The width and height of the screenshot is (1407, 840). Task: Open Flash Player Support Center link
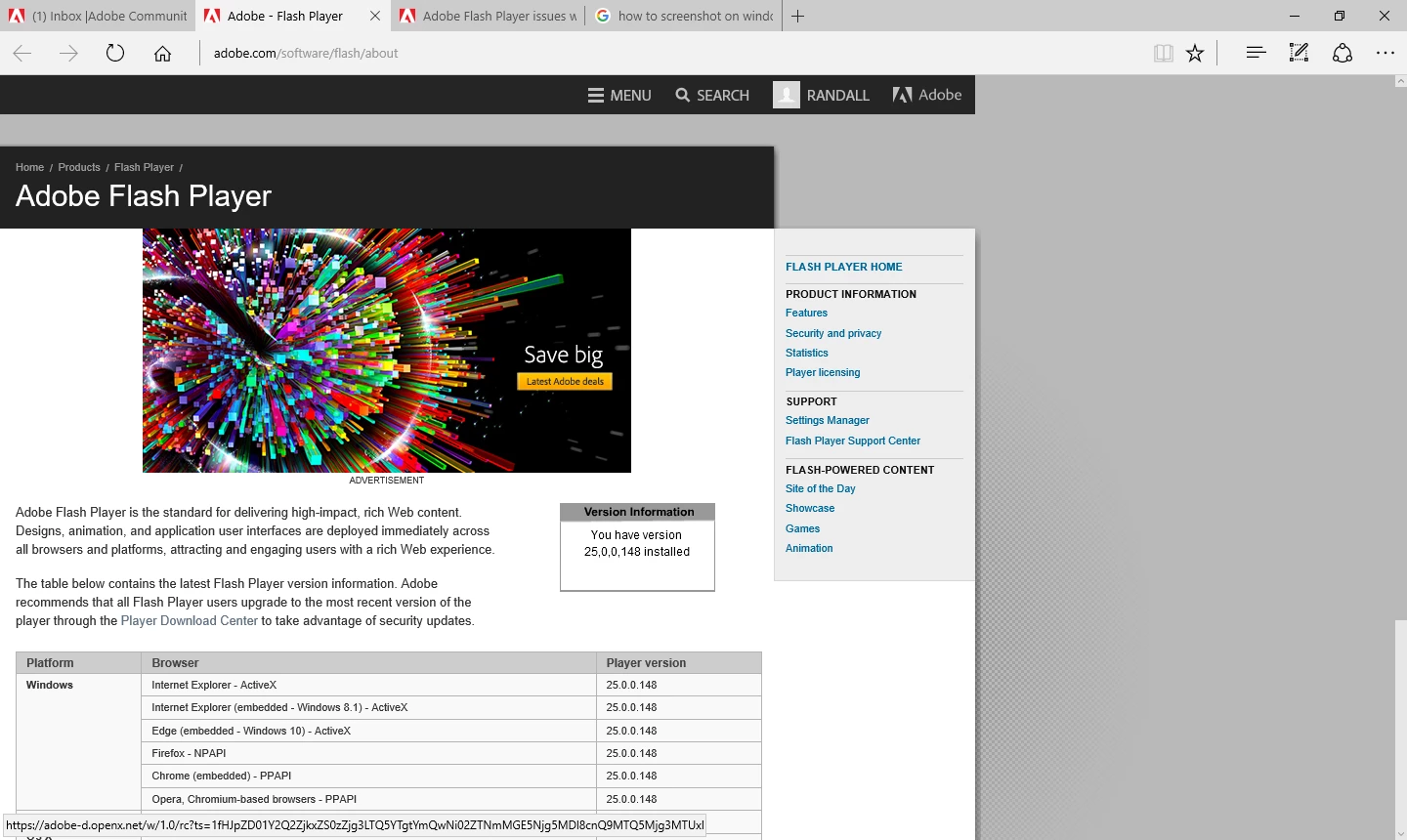(853, 441)
